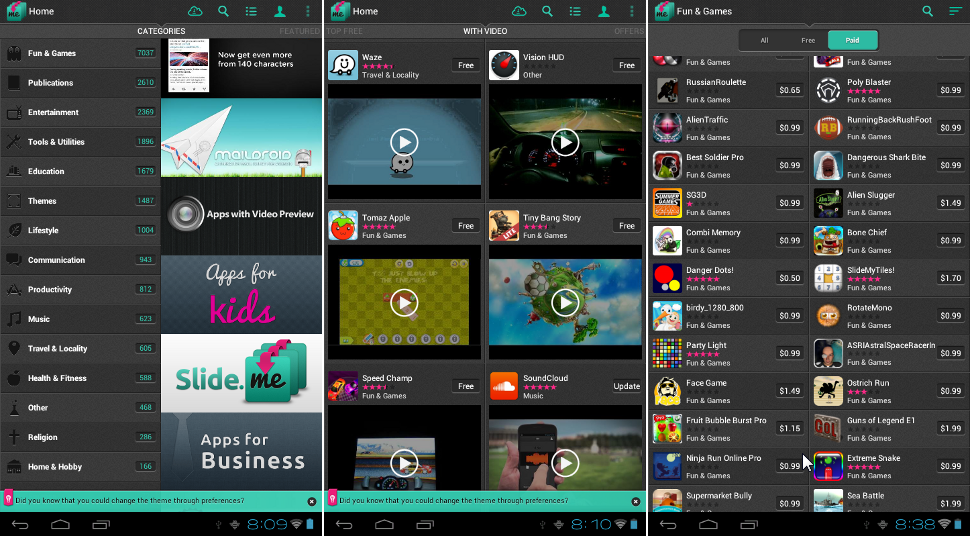The height and width of the screenshot is (536, 970).
Task: Switch to the Featured tab
Action: tap(299, 31)
